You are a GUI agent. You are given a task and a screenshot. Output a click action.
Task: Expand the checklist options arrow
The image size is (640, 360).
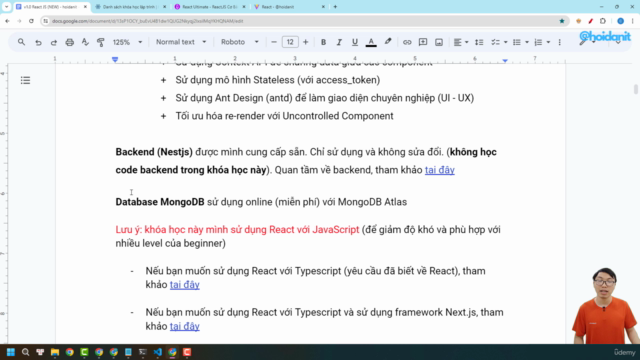505,42
